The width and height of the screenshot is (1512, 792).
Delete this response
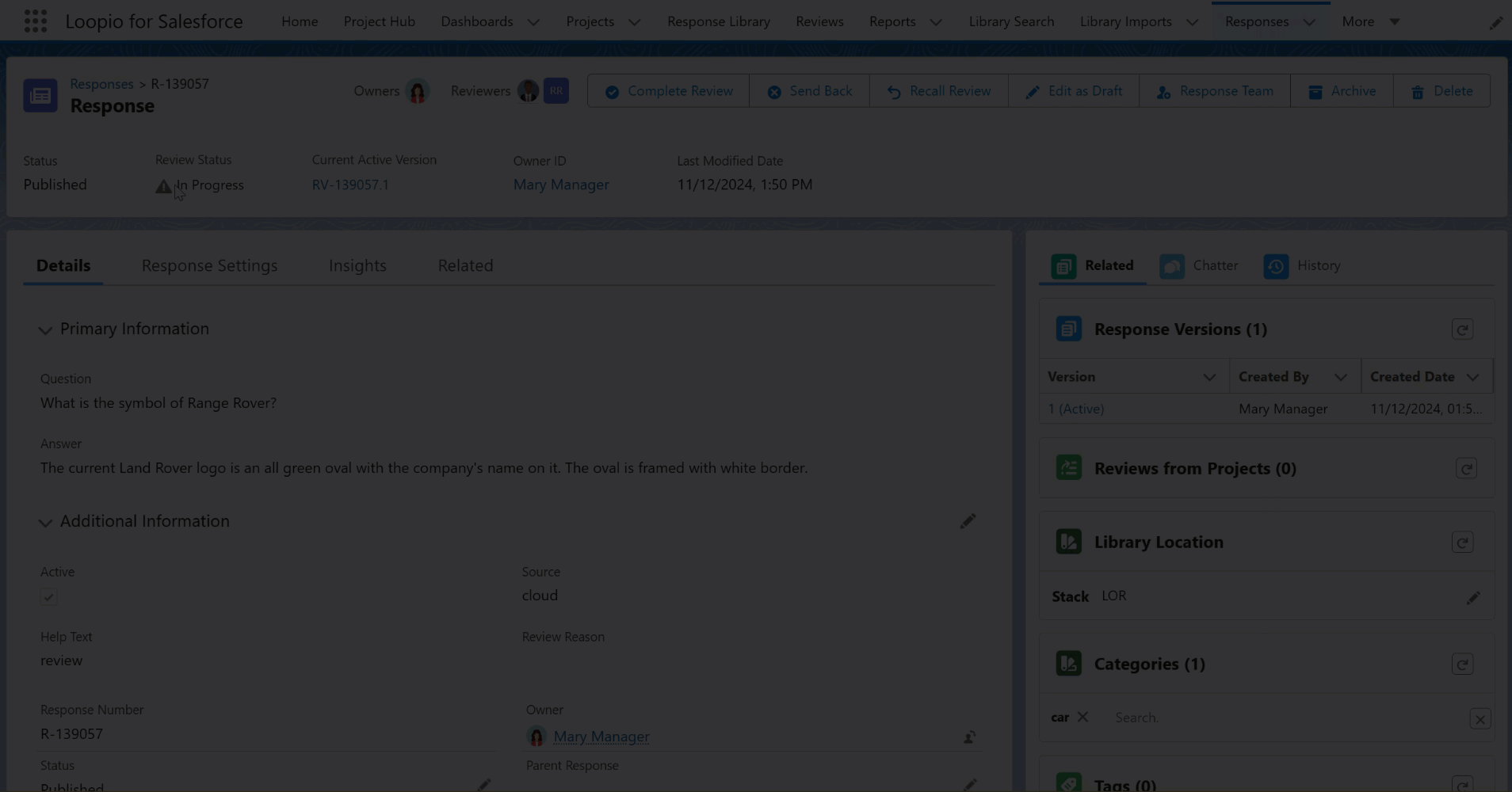click(1441, 91)
